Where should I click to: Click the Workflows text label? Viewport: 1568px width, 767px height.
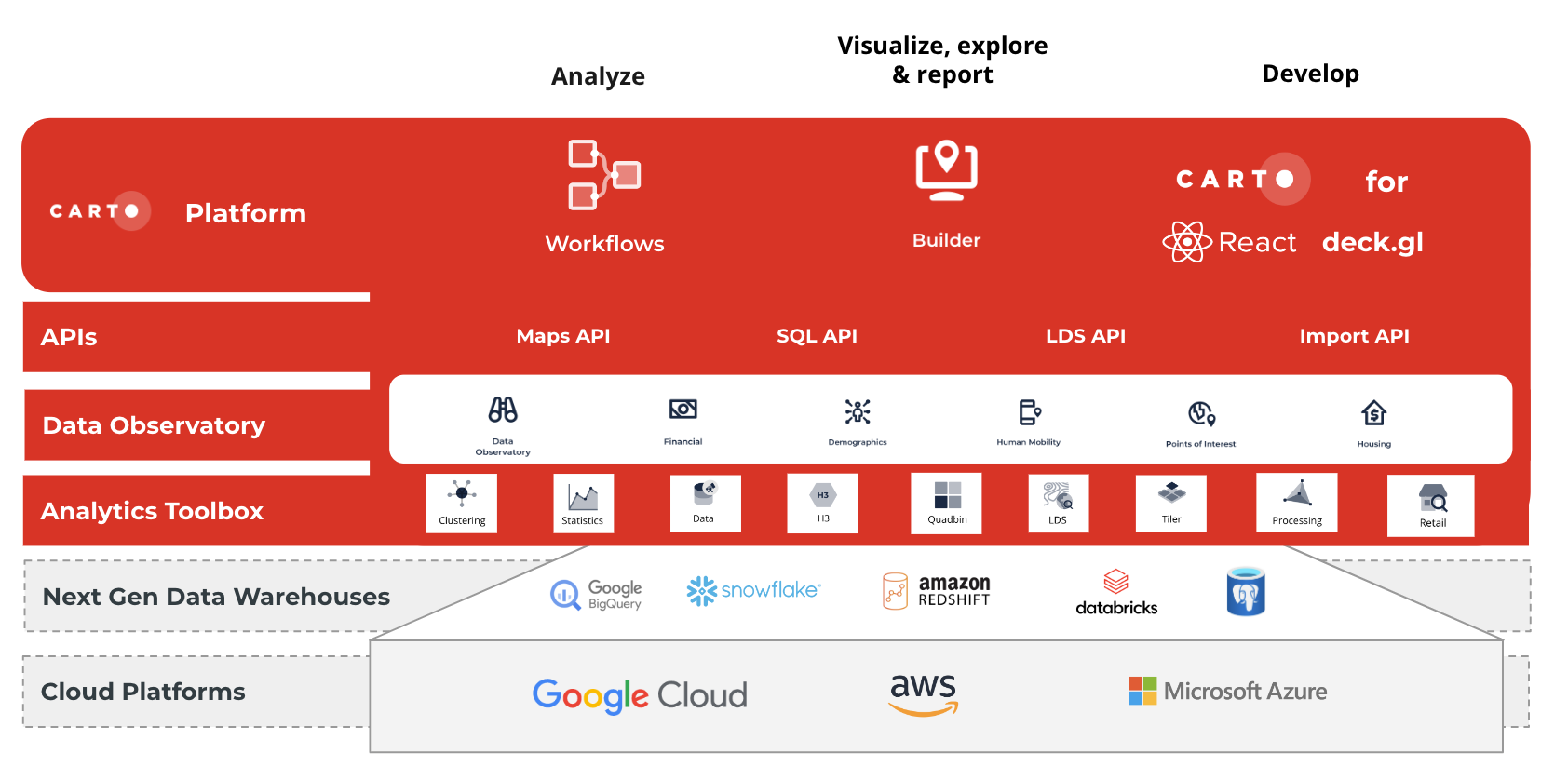[x=604, y=244]
